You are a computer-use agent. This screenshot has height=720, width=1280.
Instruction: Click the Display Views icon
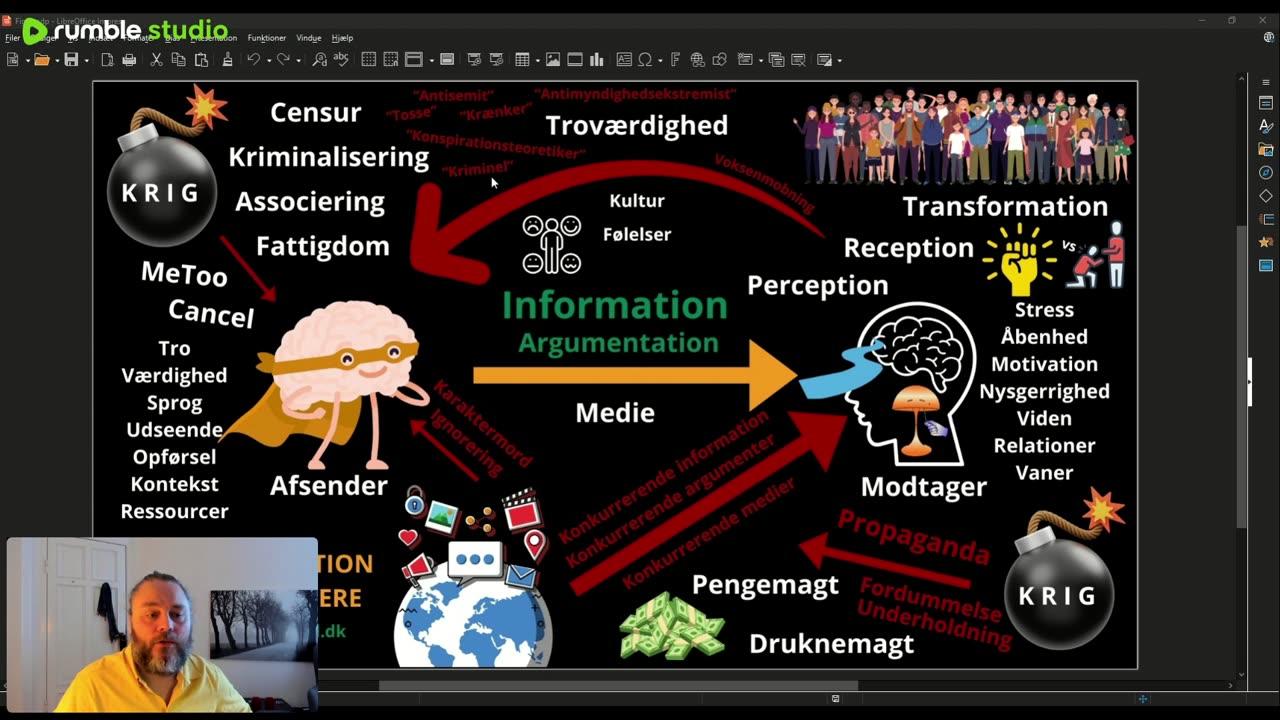click(x=413, y=60)
